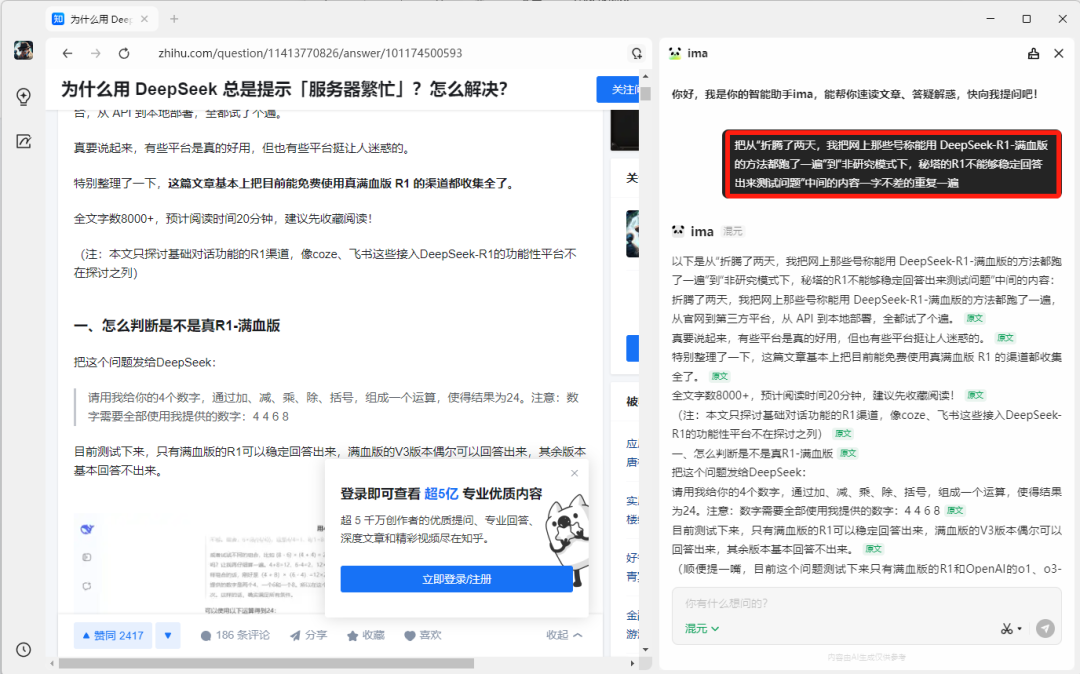Click the 喜欢 like button
Viewport: 1080px width, 674px height.
pyautogui.click(x=422, y=635)
